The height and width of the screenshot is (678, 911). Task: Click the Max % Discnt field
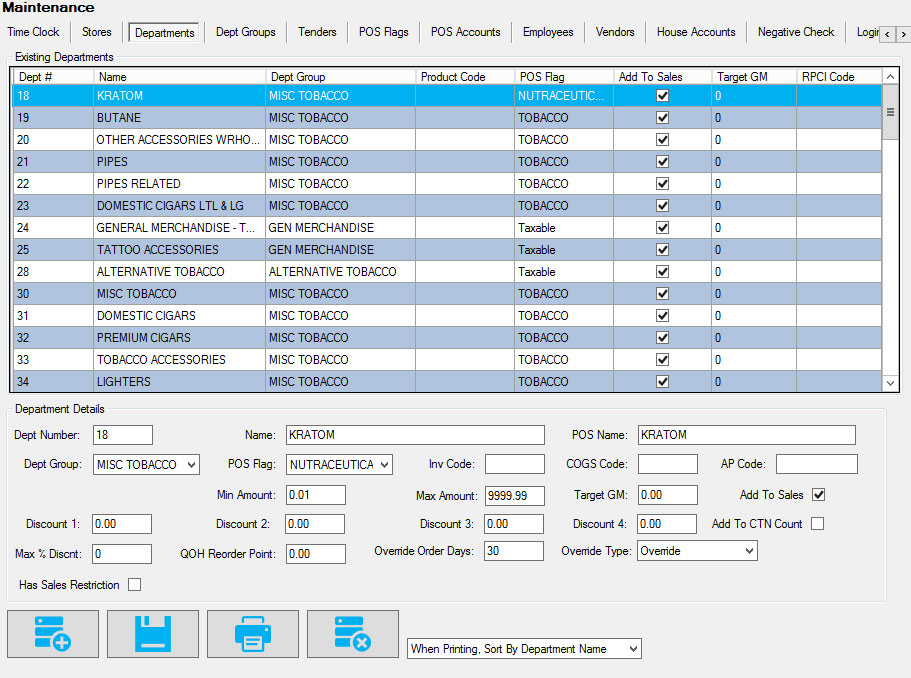tap(122, 554)
